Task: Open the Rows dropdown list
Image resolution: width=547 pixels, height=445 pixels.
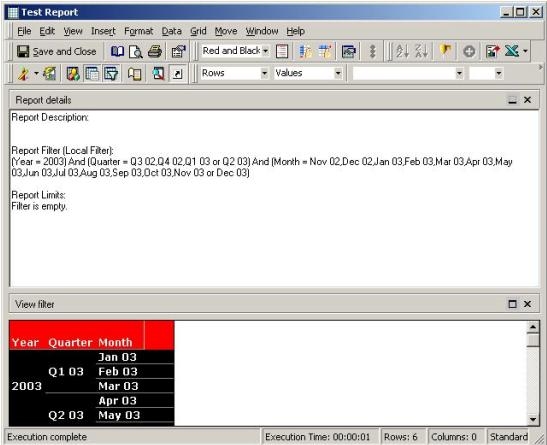Action: pyautogui.click(x=264, y=73)
